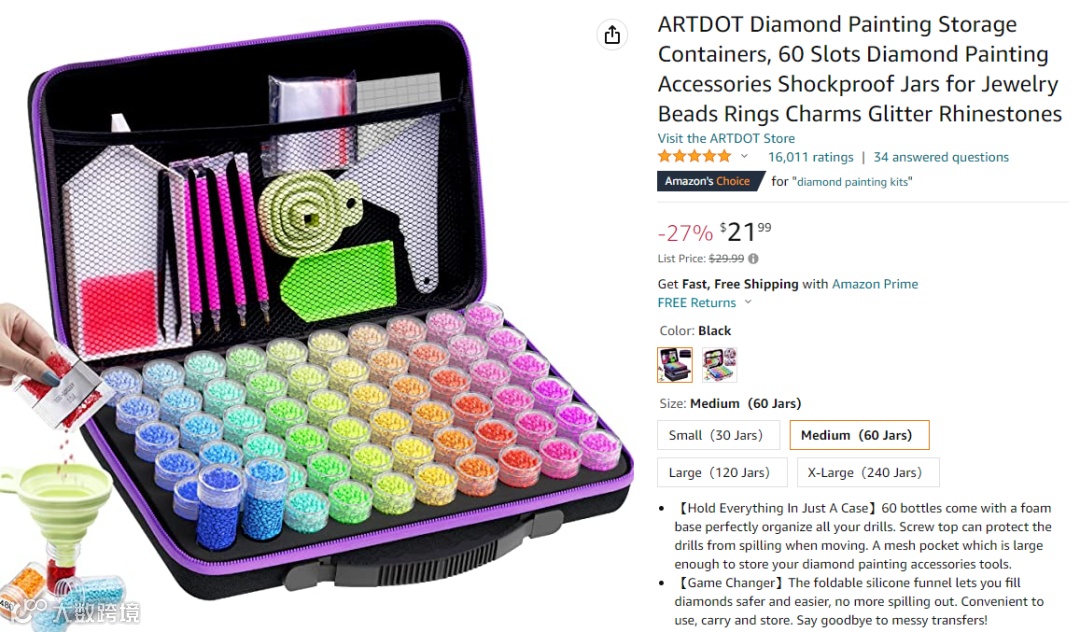Image resolution: width=1080 pixels, height=632 pixels.
Task: Select the second color variant swatch
Action: [x=719, y=364]
